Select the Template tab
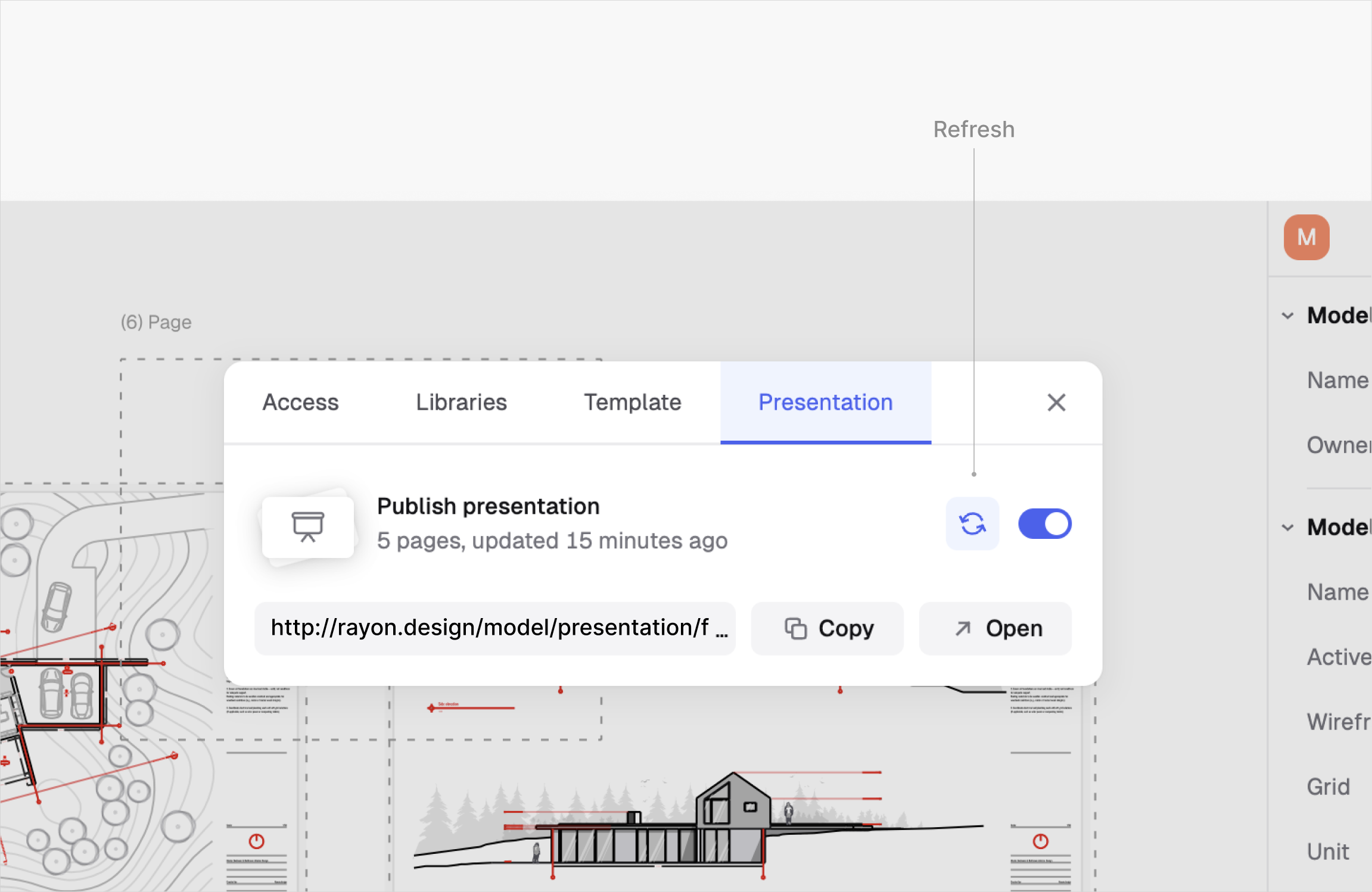The image size is (1372, 892). [x=632, y=403]
